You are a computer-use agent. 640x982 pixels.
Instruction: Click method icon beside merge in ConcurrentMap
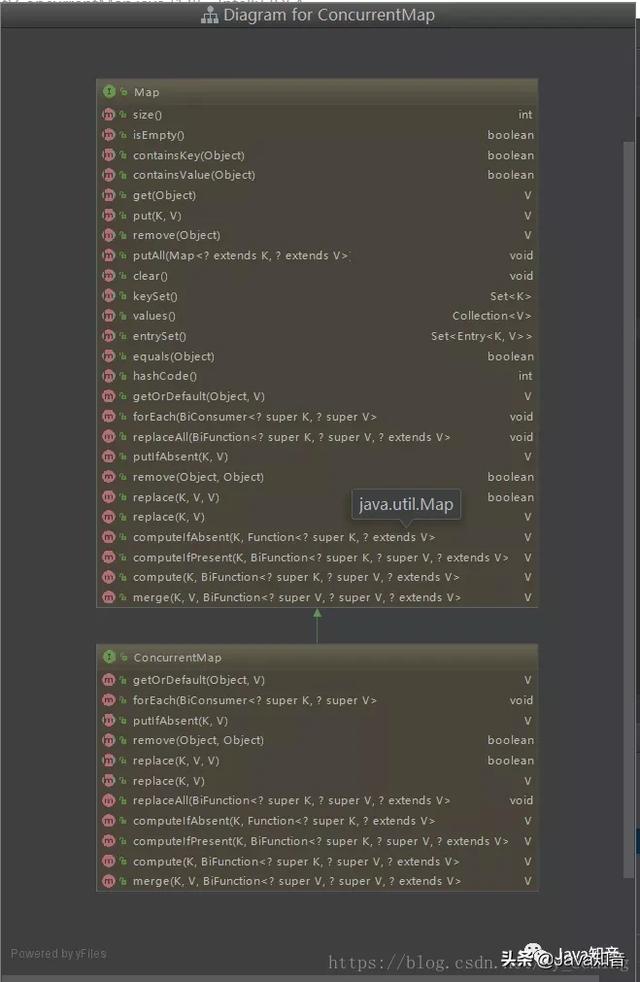(x=108, y=881)
